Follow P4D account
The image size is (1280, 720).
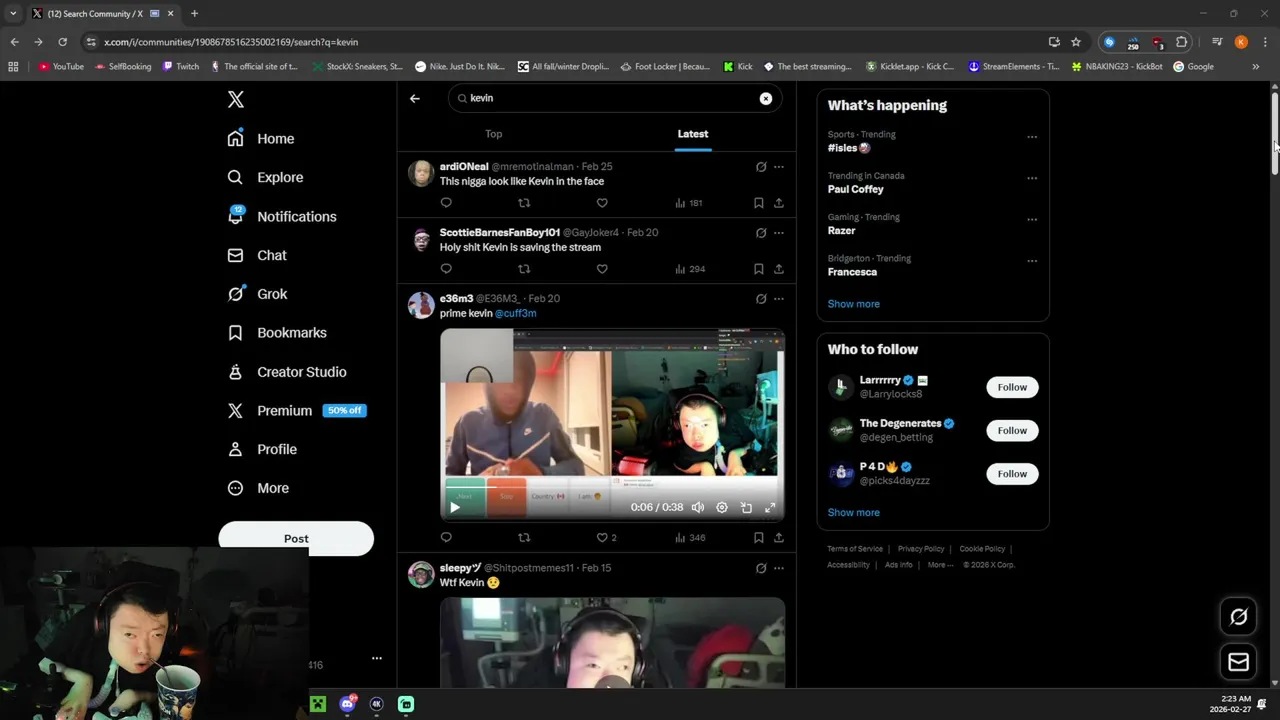pos(1012,474)
